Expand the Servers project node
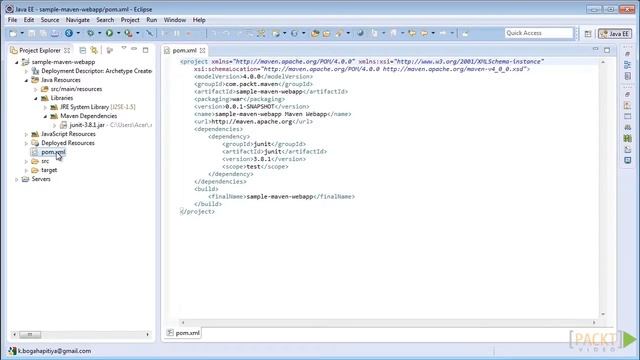Viewport: 640px width, 360px height. click(x=17, y=179)
